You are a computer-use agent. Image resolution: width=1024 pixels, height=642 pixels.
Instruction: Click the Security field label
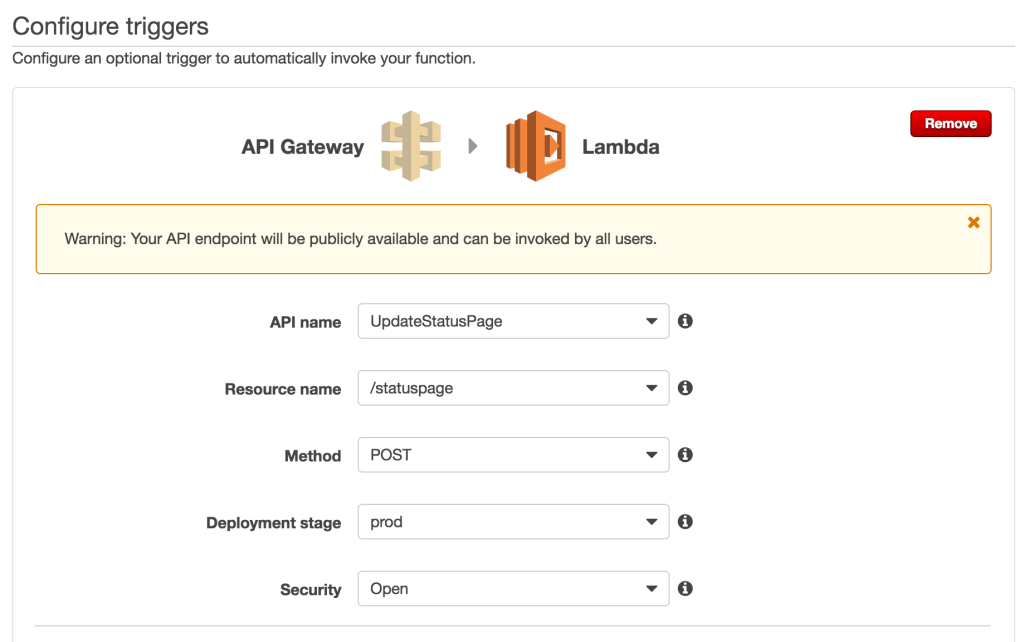coord(311,590)
